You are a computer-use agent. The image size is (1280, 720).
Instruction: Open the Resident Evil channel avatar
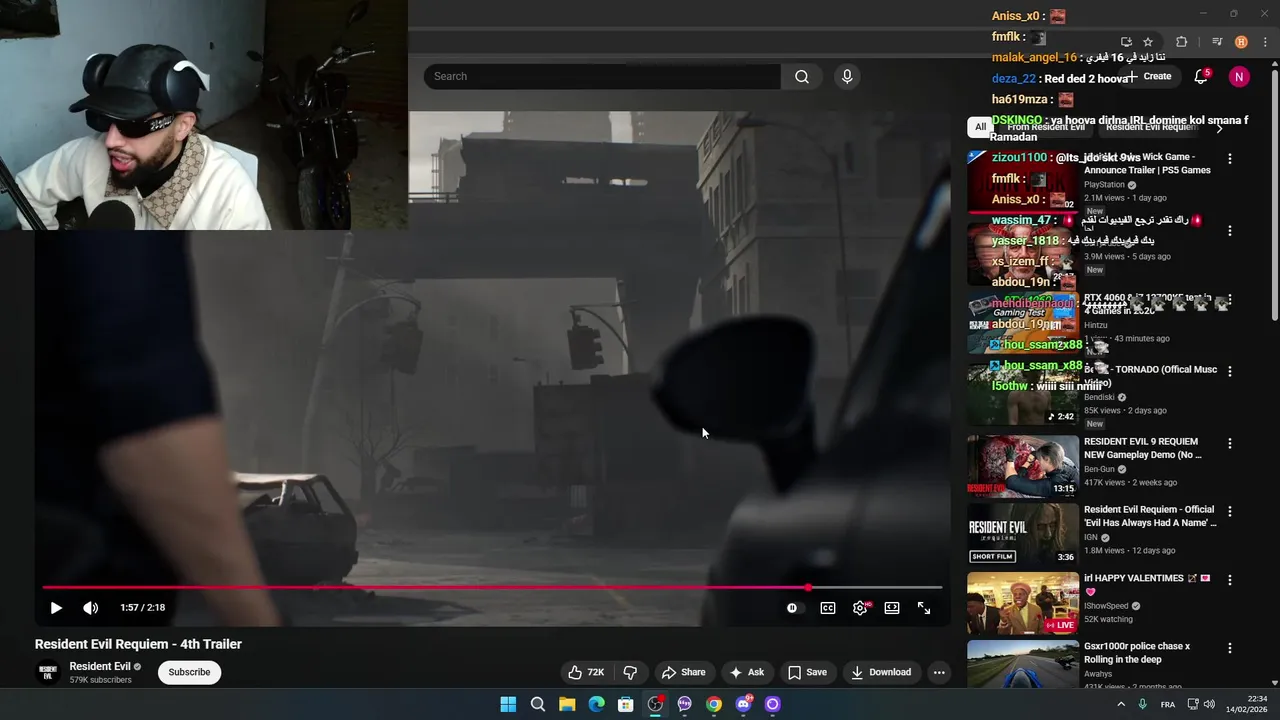[48, 672]
